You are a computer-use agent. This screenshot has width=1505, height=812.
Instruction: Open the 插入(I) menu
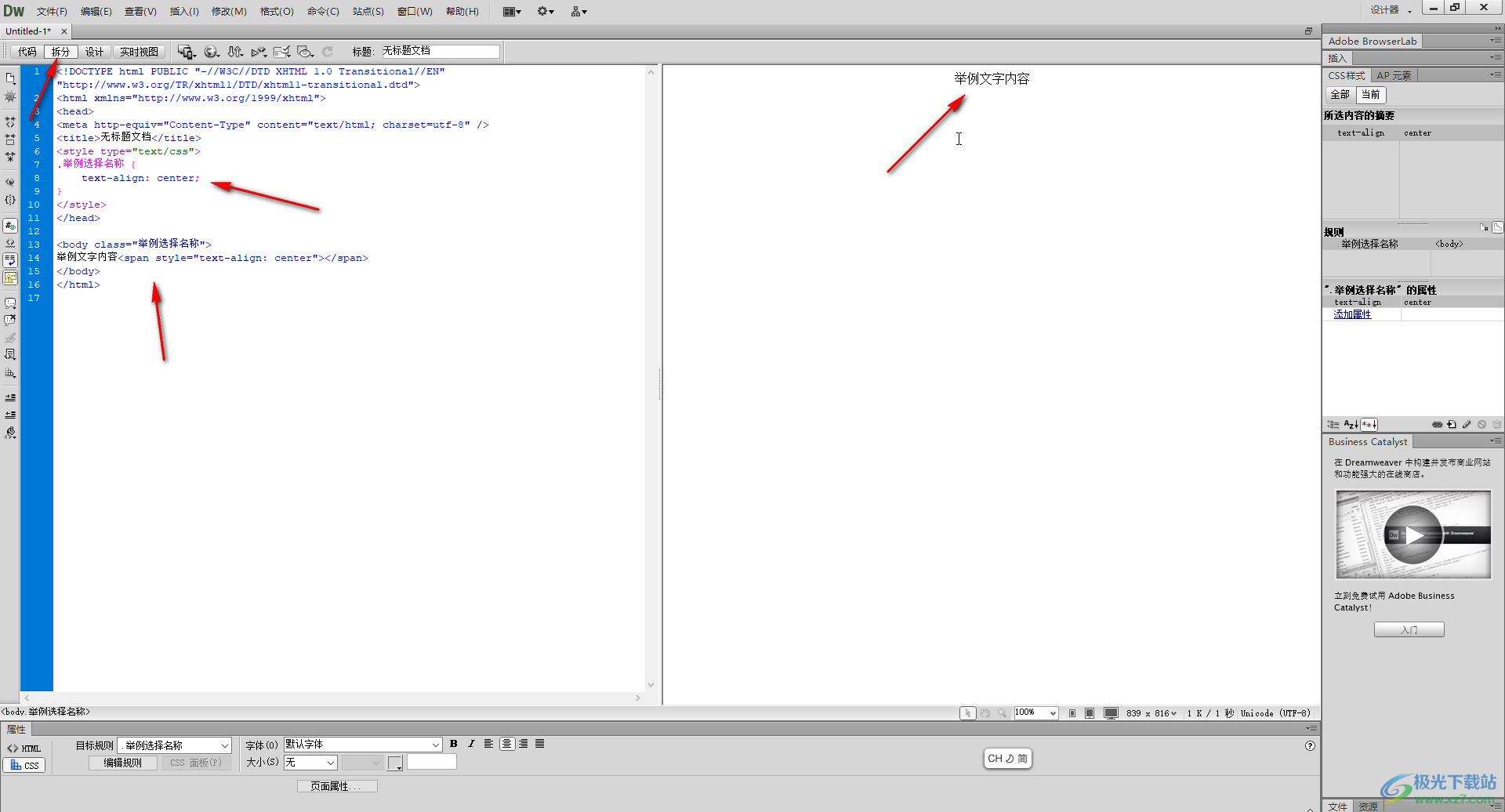184,11
